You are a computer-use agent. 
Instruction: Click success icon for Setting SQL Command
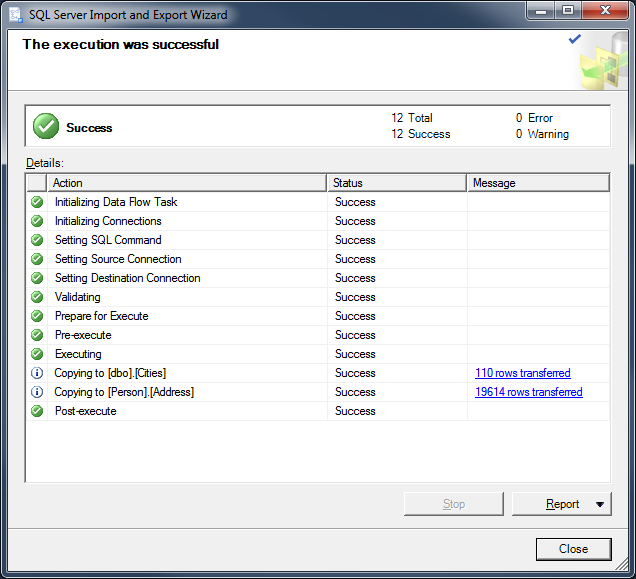pos(37,240)
